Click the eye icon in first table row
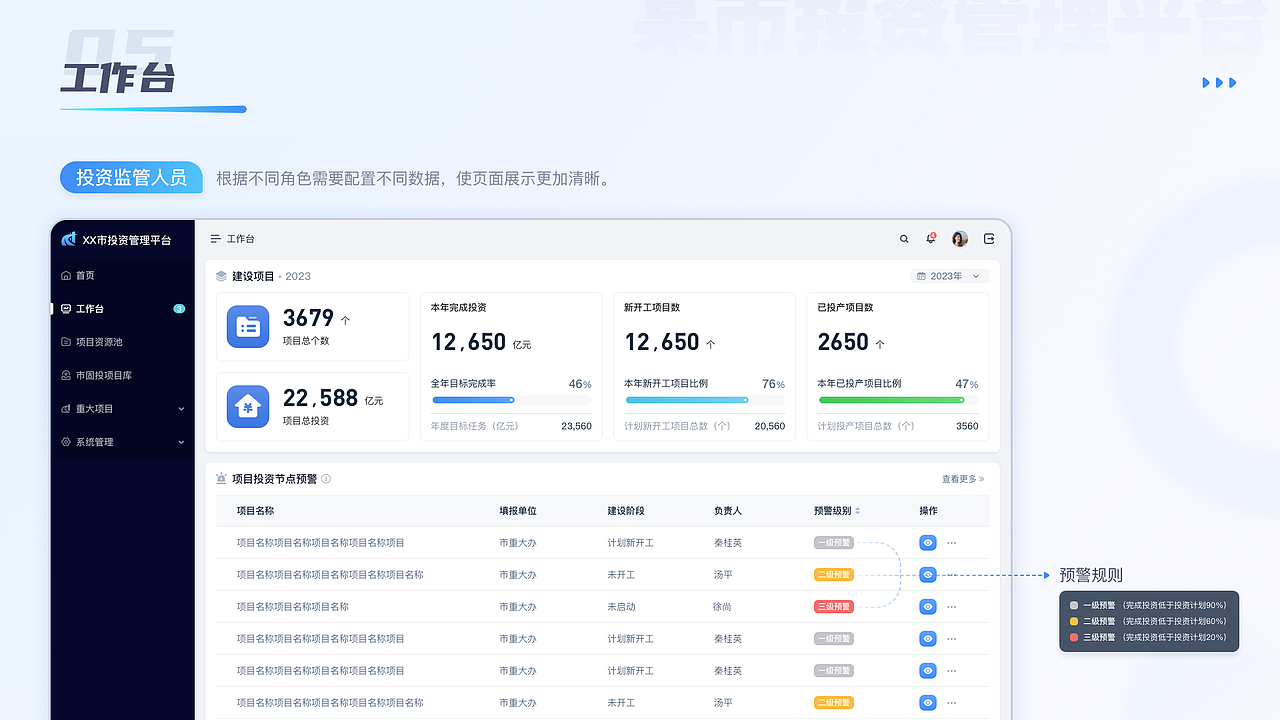 (928, 543)
